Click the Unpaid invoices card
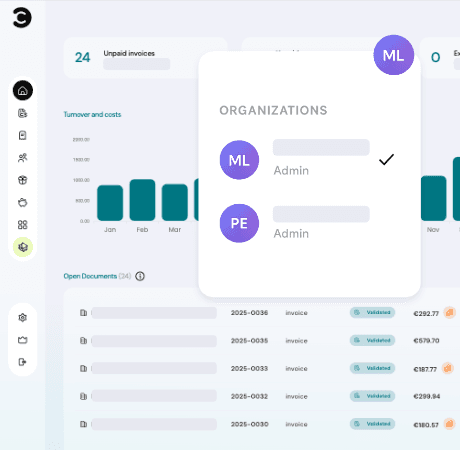The width and height of the screenshot is (460, 450). coord(146,58)
